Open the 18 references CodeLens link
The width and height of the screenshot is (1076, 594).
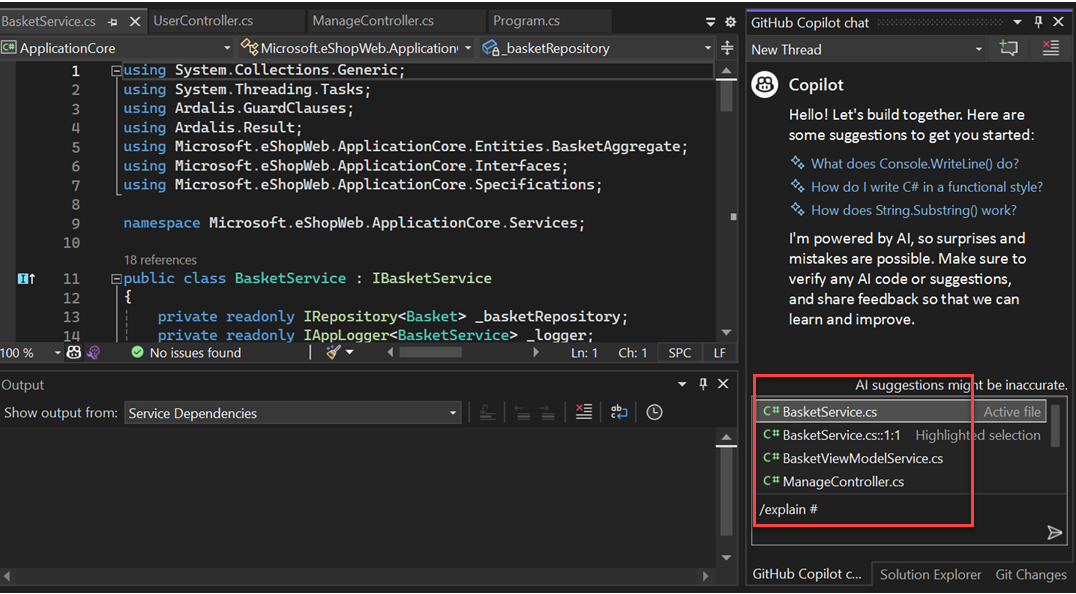click(160, 260)
